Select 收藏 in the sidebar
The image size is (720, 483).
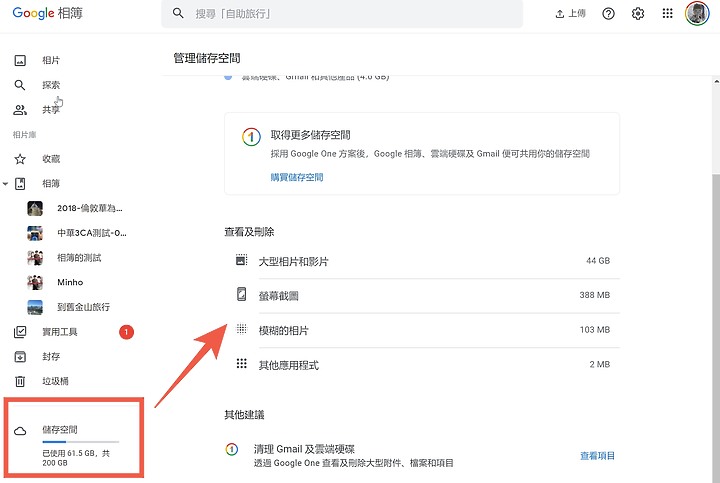pyautogui.click(x=51, y=159)
